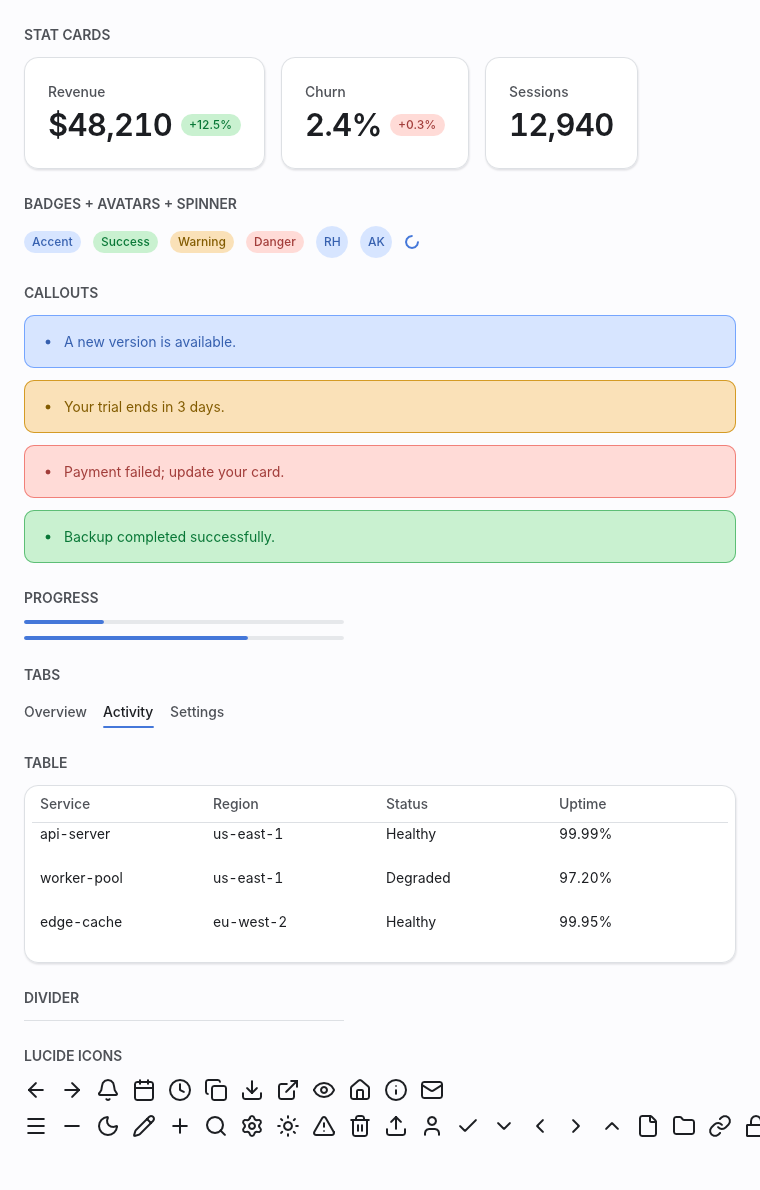Click the search magnifier icon
Viewport: 760px width, 1190px height.
coord(216,1126)
